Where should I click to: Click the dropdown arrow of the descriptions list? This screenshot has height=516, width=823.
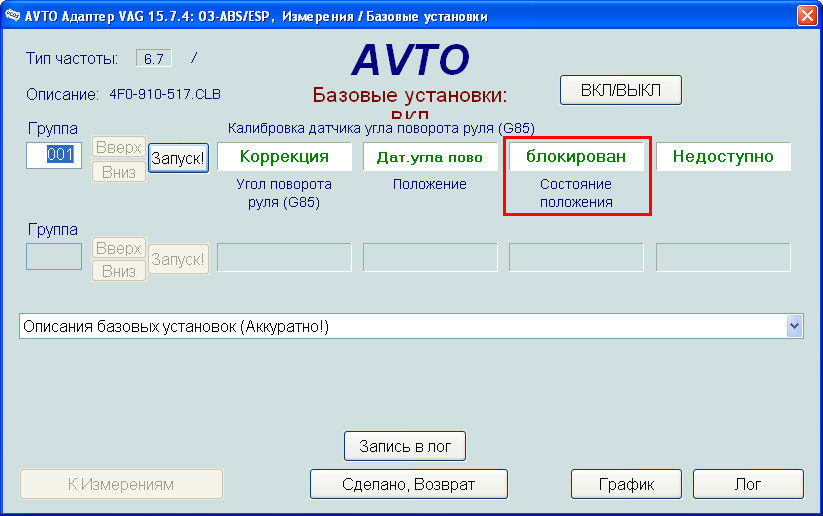(794, 327)
